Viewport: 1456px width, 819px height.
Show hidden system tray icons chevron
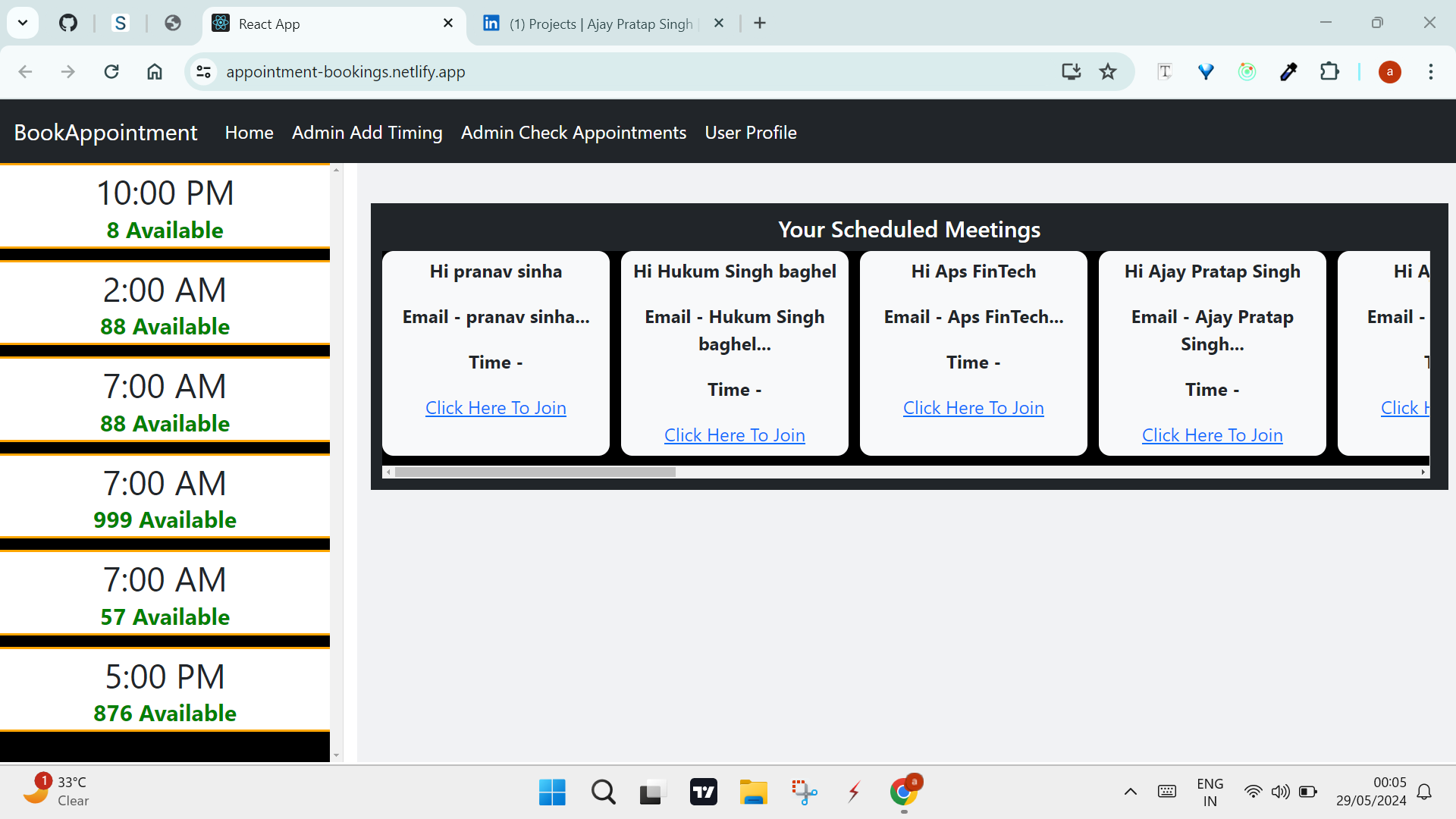coord(1130,792)
